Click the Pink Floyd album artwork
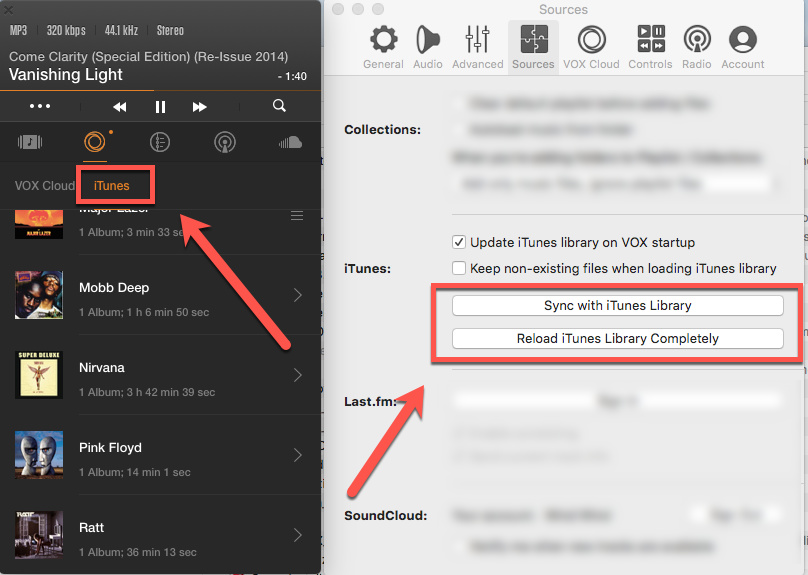The image size is (808, 575). point(39,455)
